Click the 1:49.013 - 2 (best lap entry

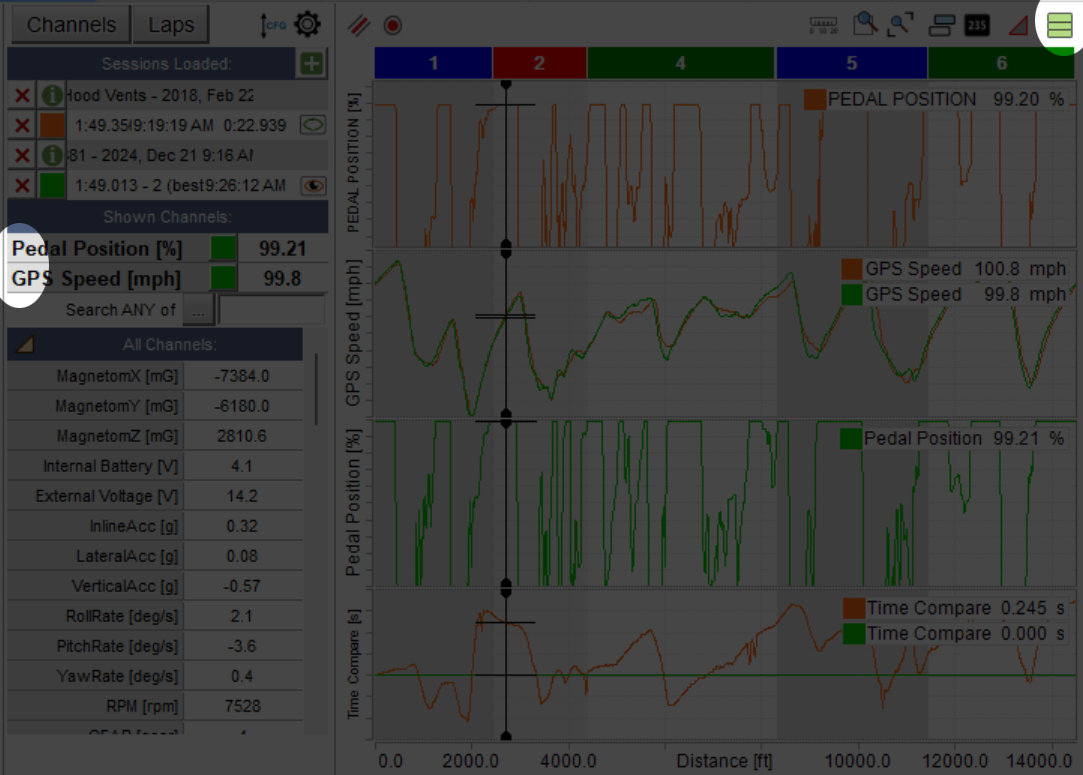[181, 185]
